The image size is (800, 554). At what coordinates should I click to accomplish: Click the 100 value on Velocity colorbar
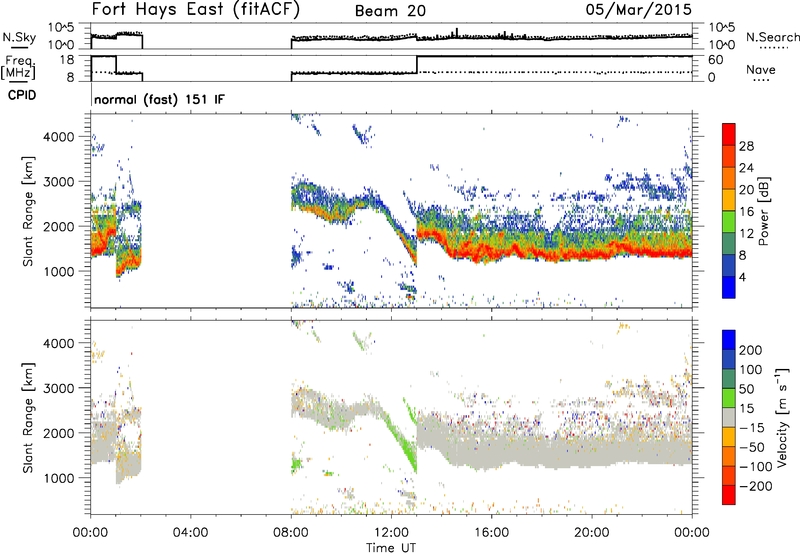pyautogui.click(x=751, y=370)
